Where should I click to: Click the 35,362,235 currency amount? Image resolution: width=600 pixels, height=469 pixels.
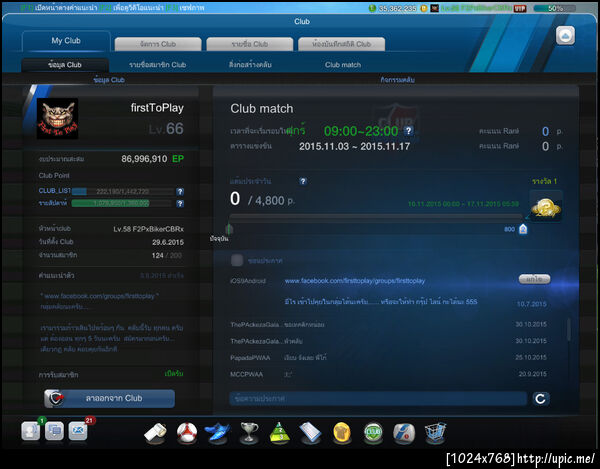pyautogui.click(x=397, y=8)
